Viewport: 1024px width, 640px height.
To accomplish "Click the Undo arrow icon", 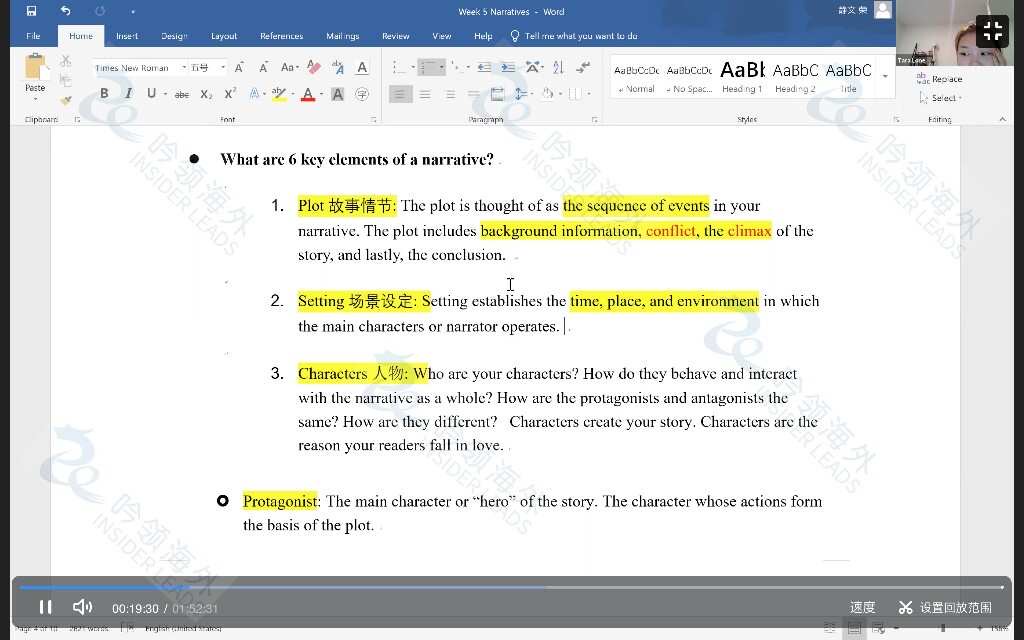I will click(x=65, y=11).
